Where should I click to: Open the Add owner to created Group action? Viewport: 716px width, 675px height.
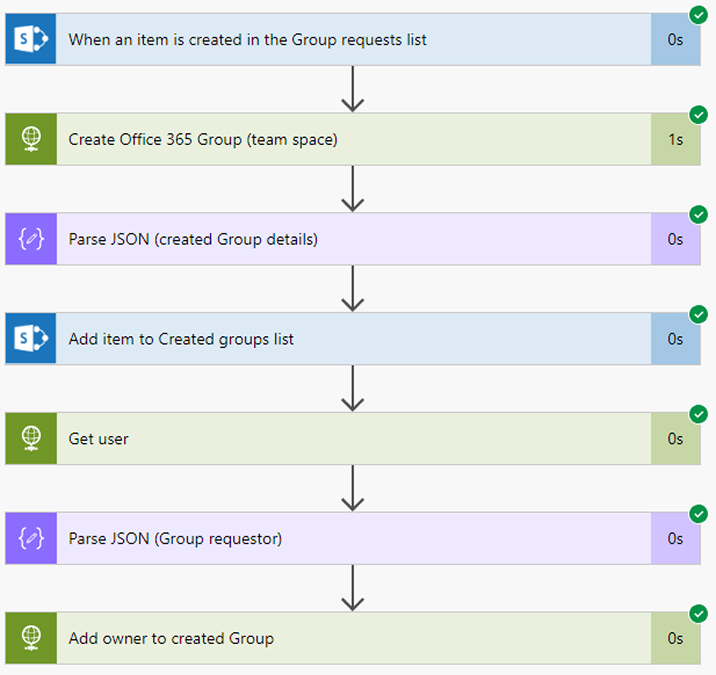pos(353,638)
